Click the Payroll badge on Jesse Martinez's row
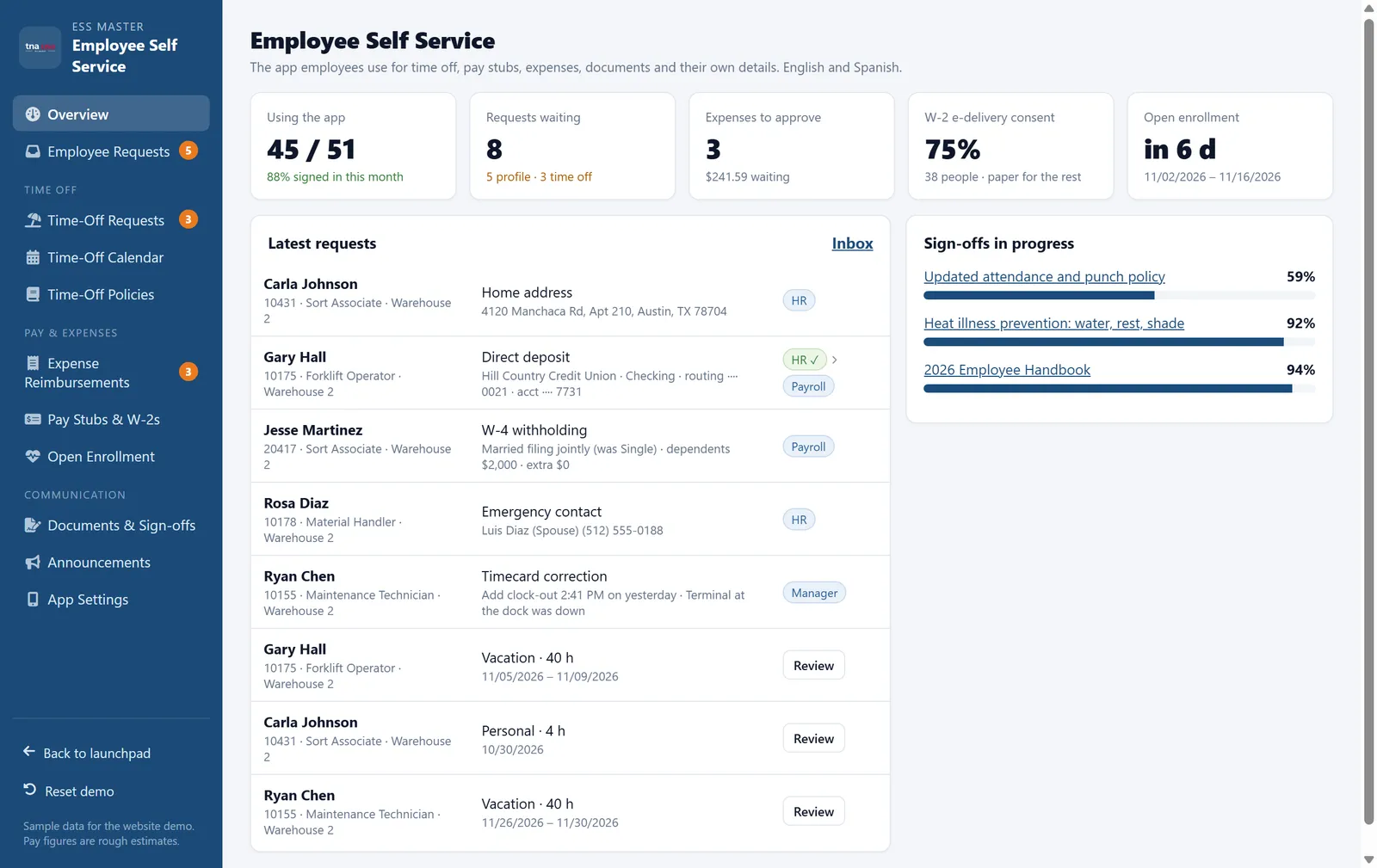 point(808,446)
